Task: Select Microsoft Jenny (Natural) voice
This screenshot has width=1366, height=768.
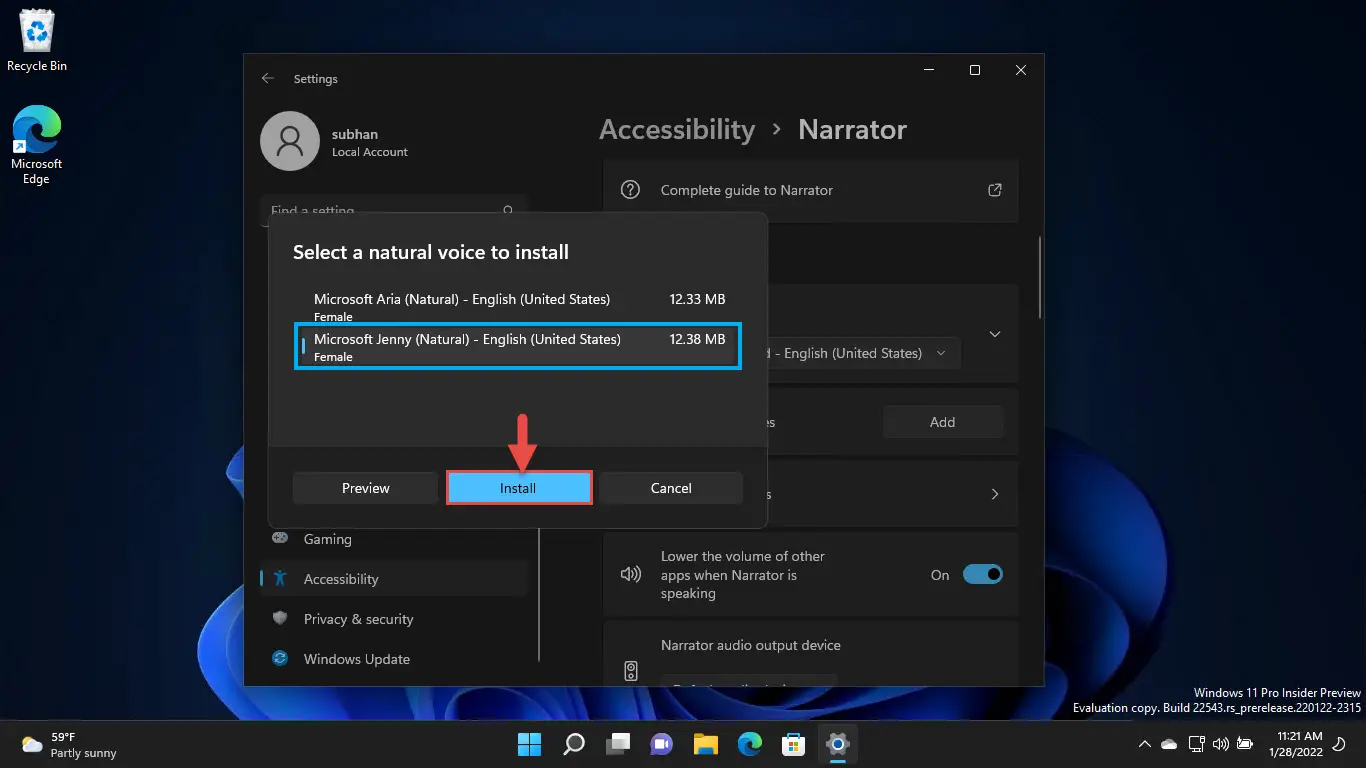Action: 518,346
